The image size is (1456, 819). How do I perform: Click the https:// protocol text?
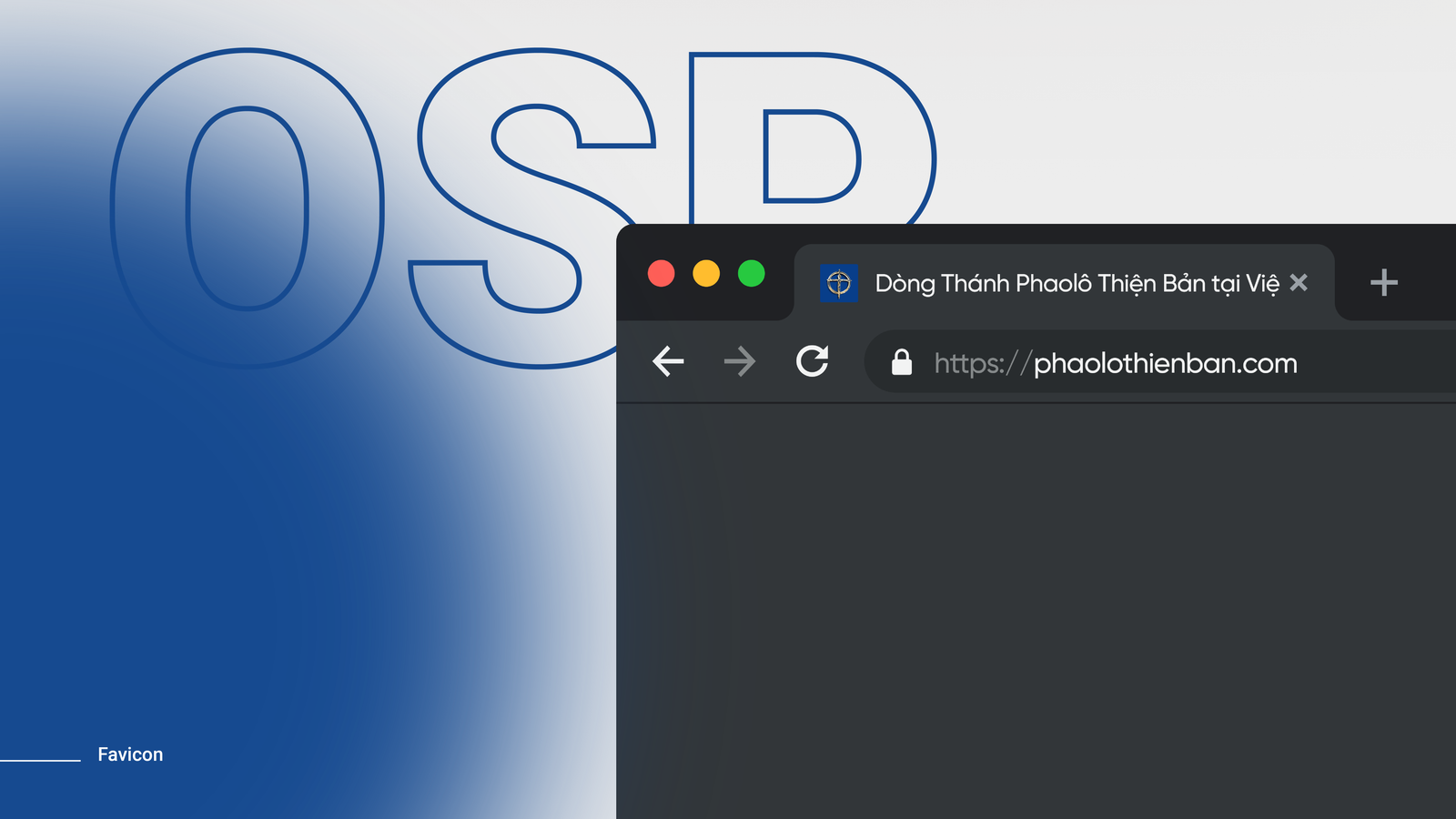click(983, 363)
